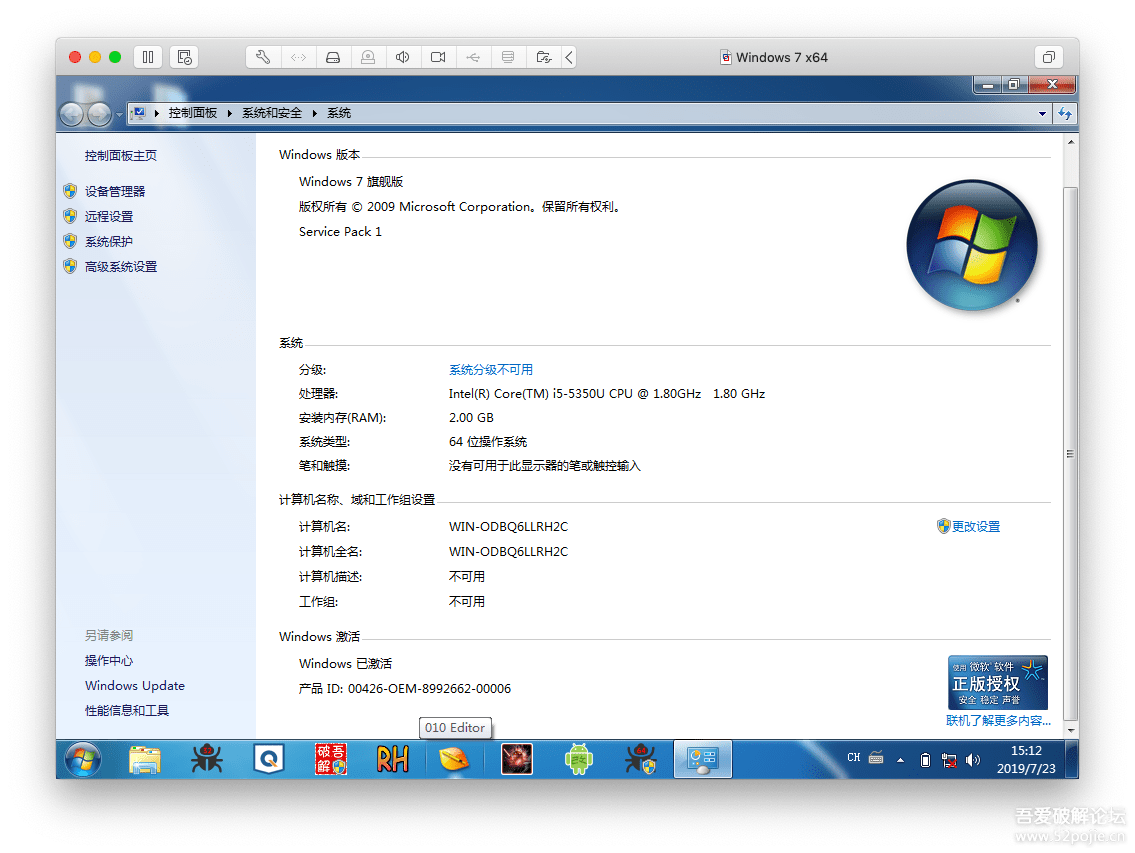Screen dimensions: 1135x853
Task: Click the Show desktop strip at taskbar end
Action: point(1072,760)
